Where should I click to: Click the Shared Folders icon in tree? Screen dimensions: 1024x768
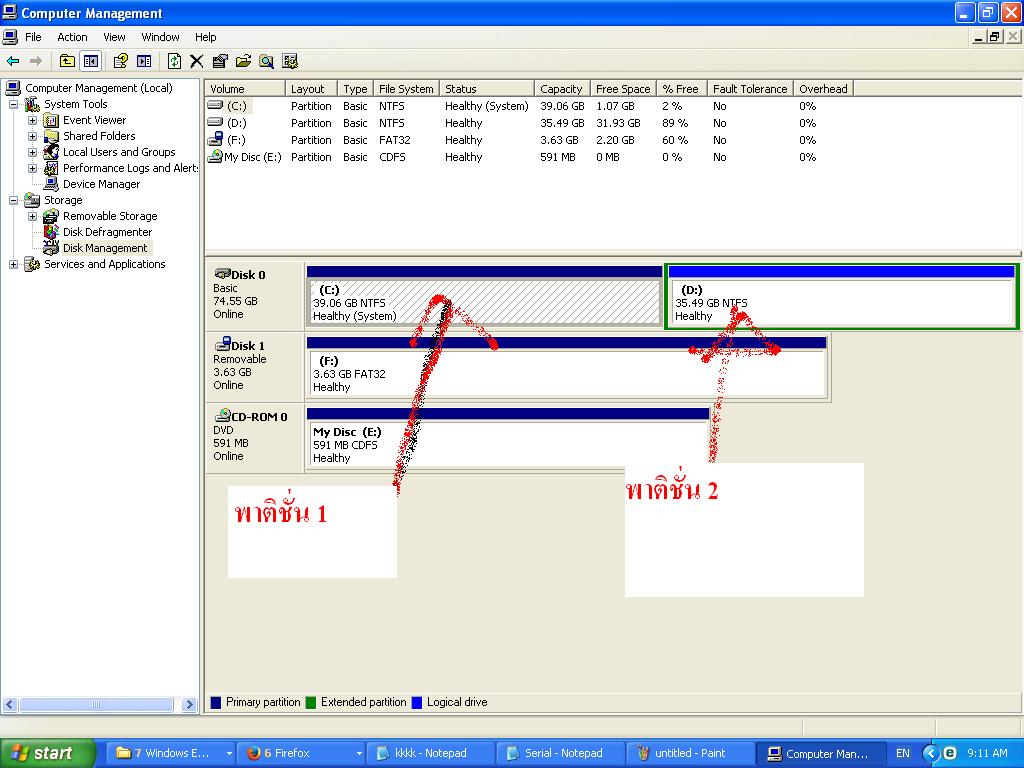51,136
